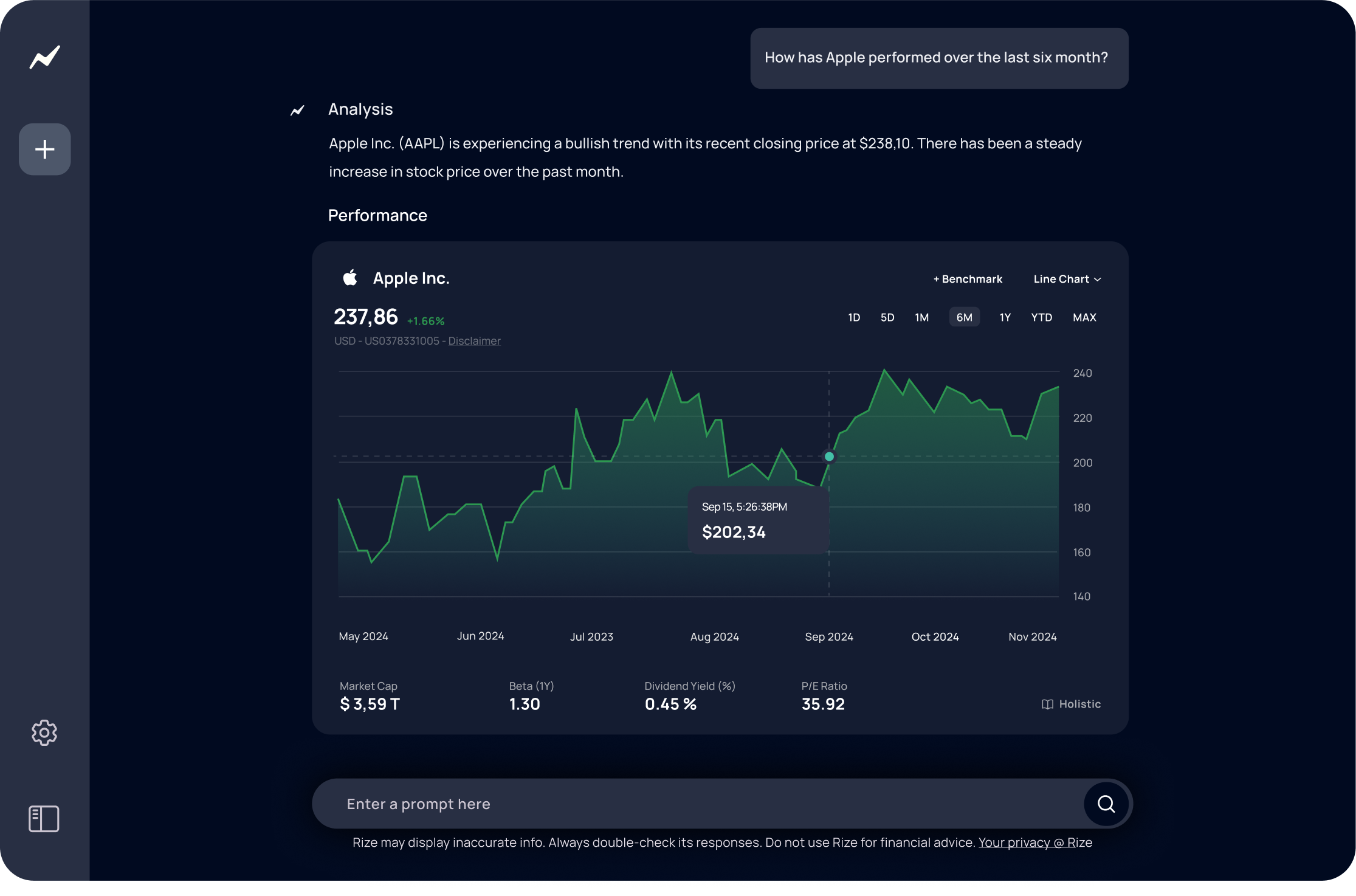Show the MAX time range

click(x=1084, y=317)
